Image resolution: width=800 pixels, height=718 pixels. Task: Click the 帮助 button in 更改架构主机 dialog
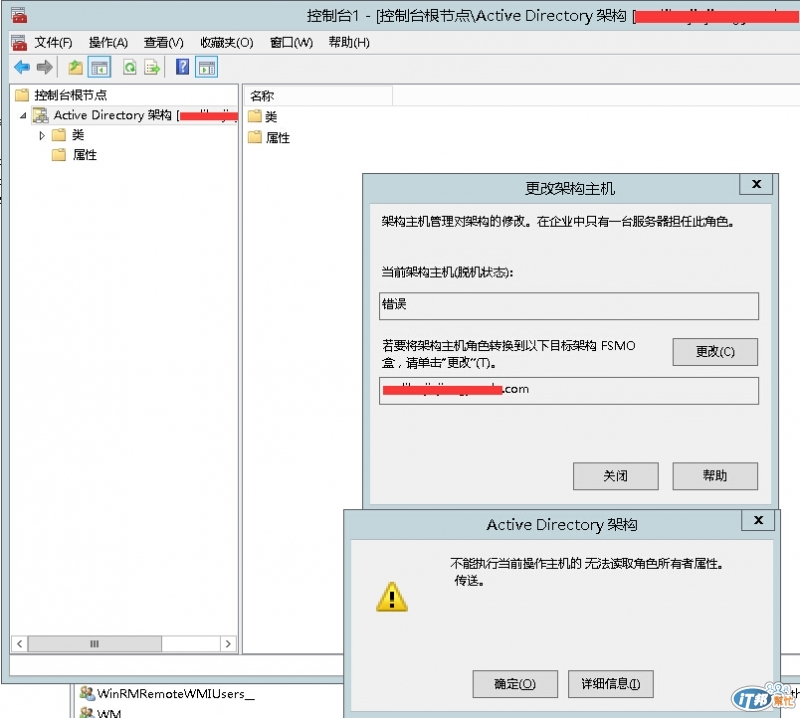point(715,476)
